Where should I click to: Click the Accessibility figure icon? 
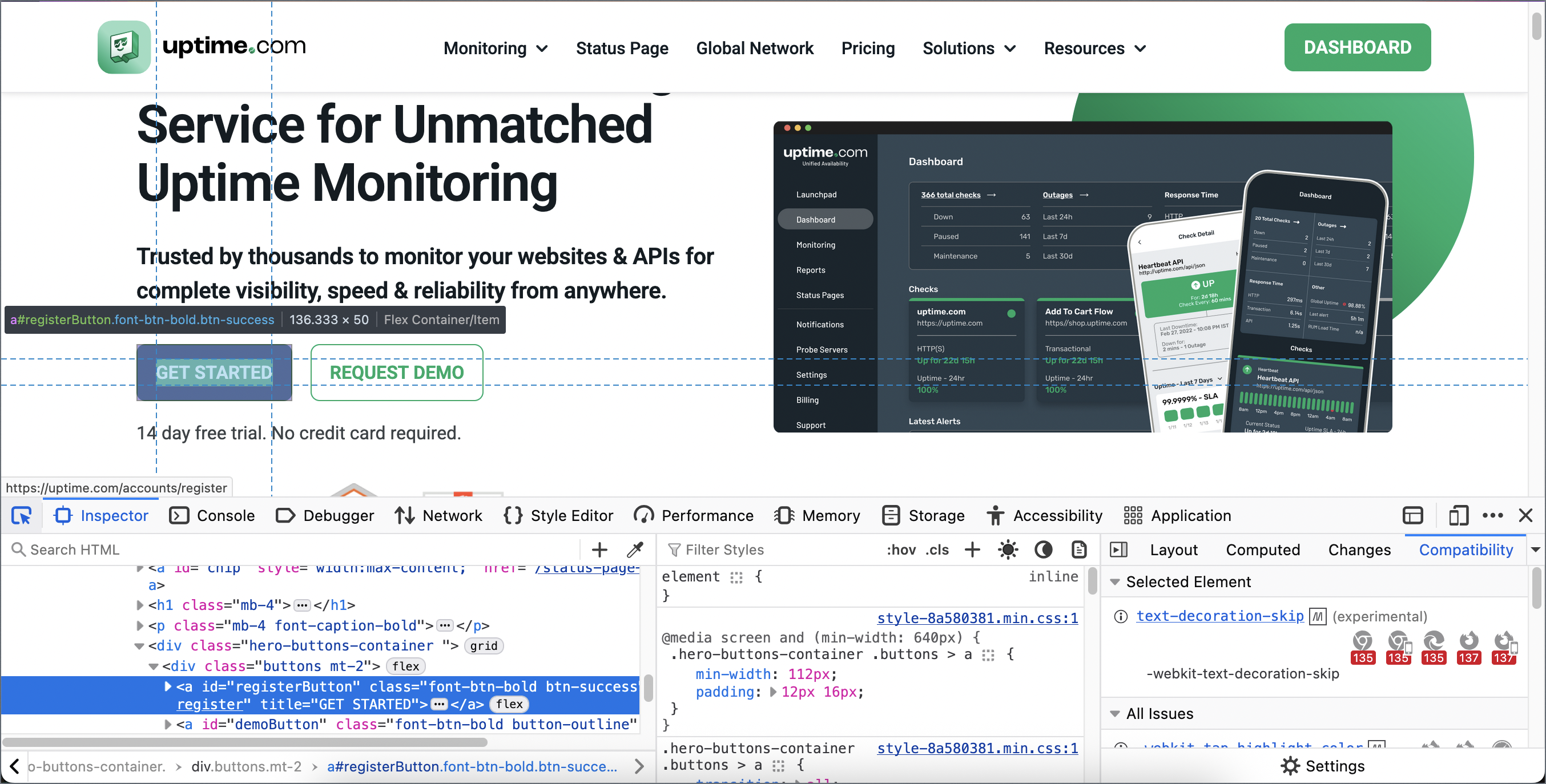[x=995, y=516]
